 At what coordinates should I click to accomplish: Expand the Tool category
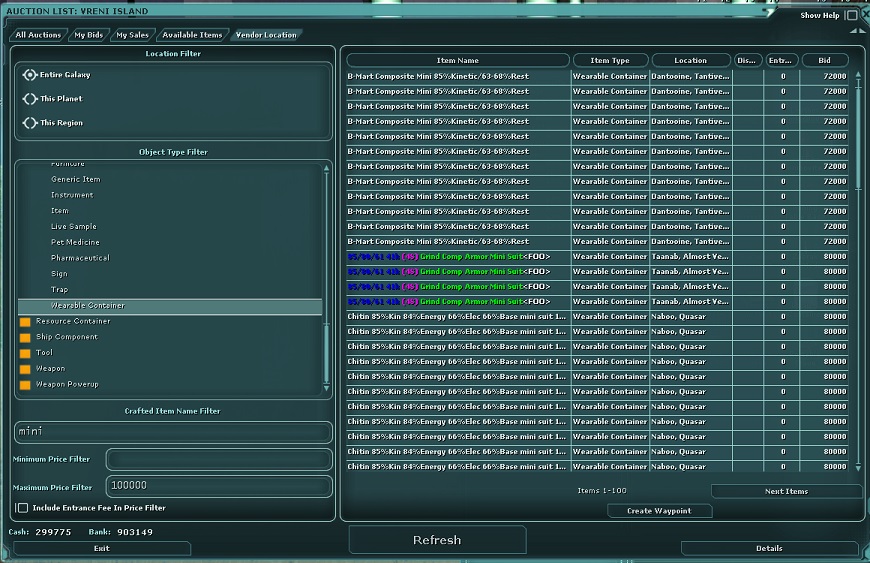(x=25, y=353)
